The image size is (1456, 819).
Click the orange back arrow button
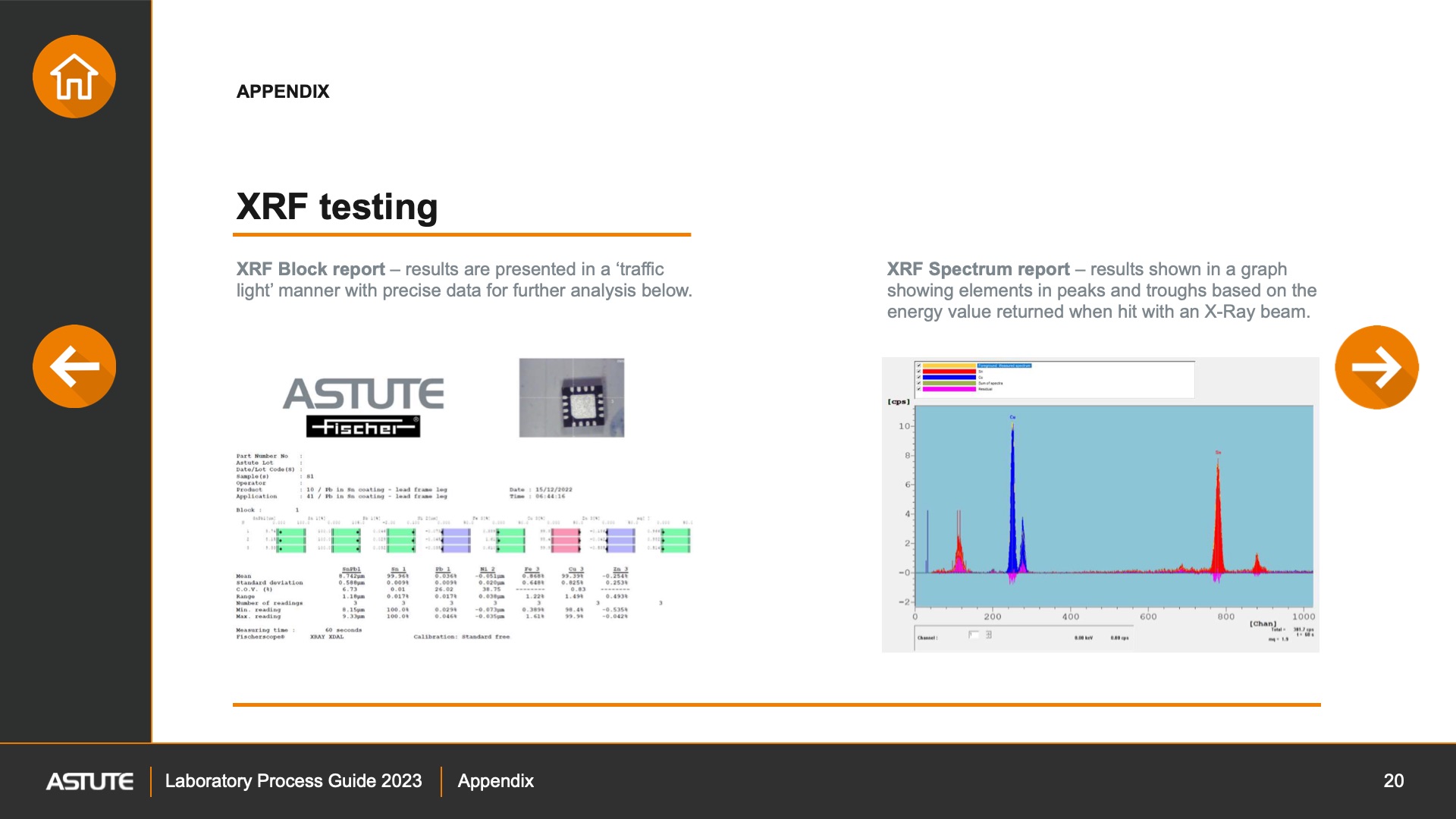[74, 366]
